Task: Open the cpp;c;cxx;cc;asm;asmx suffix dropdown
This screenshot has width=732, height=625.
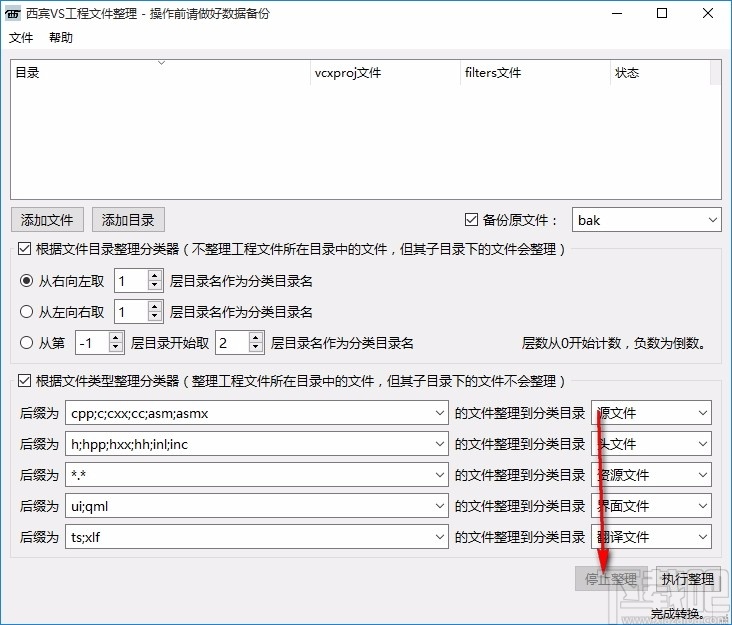Action: 257,413
